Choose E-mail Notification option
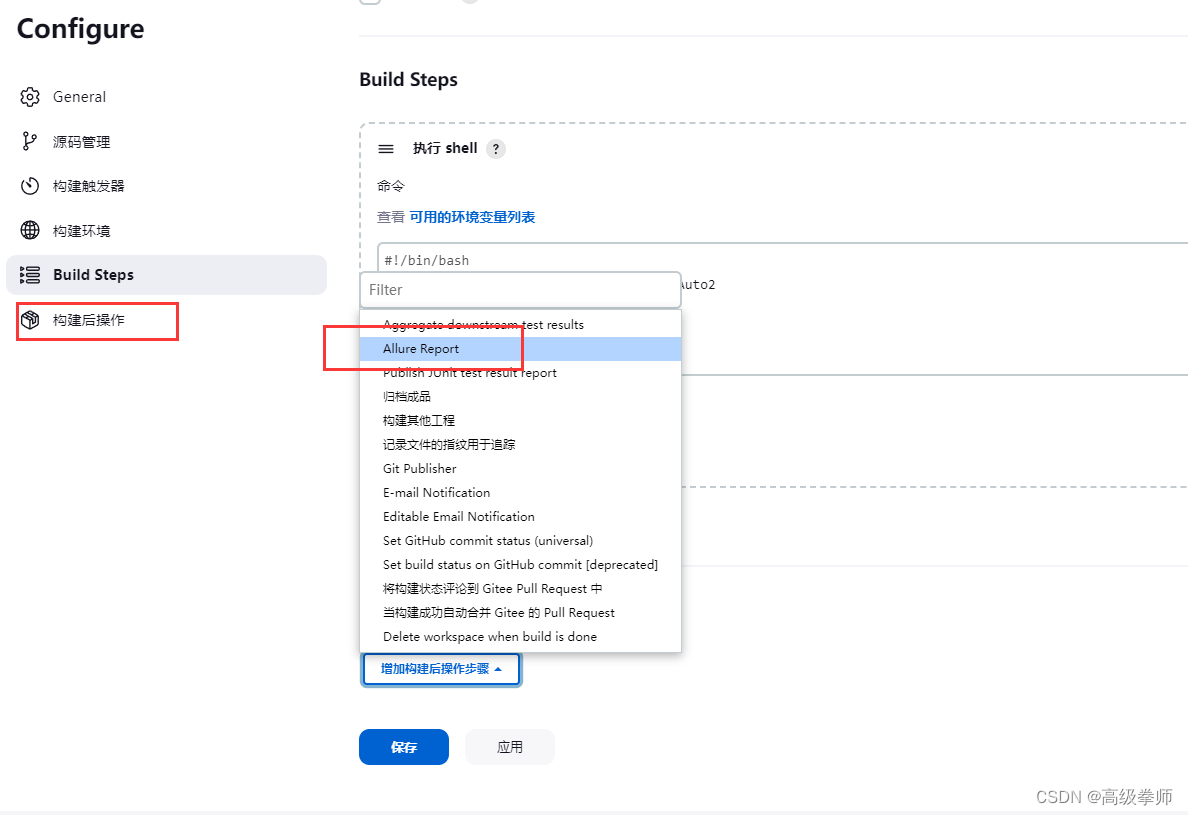 point(521,492)
